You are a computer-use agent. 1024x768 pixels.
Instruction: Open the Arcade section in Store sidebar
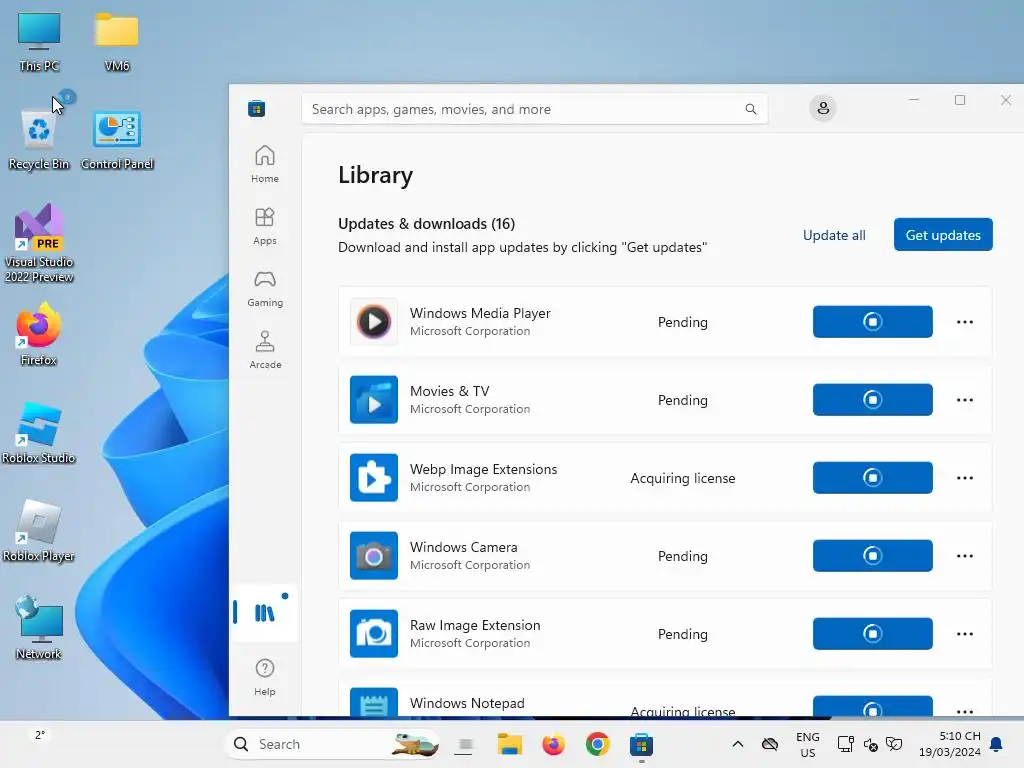tap(264, 350)
